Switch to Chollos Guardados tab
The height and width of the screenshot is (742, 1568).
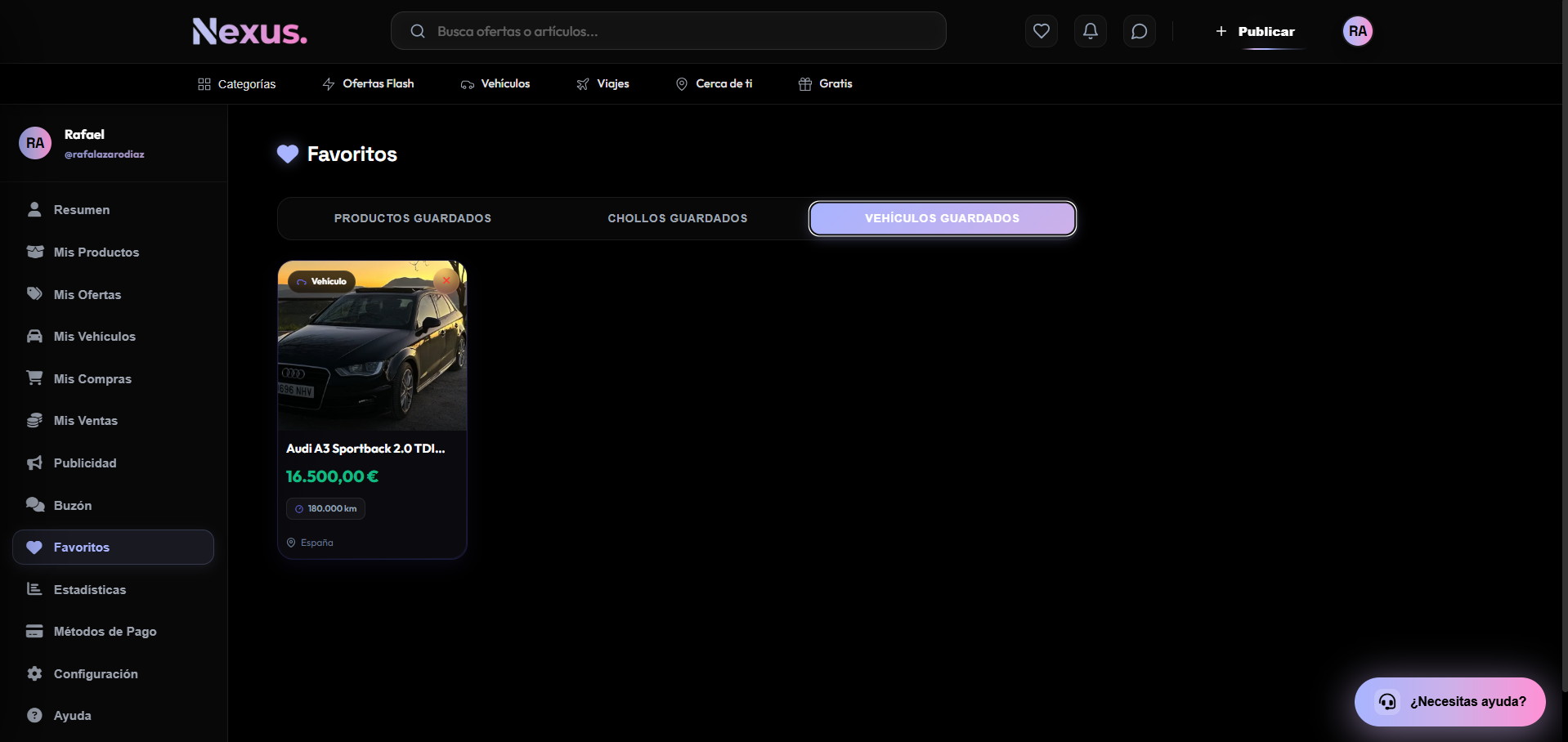coord(678,218)
